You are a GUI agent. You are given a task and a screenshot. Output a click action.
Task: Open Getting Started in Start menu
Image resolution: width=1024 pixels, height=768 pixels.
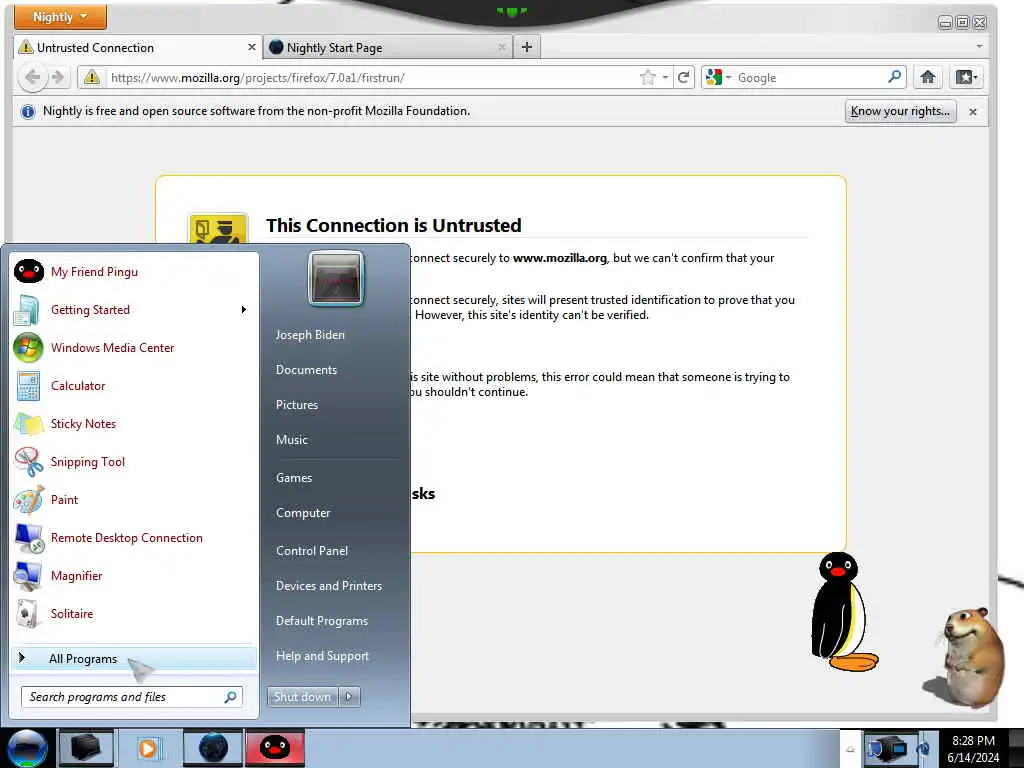[x=133, y=310]
